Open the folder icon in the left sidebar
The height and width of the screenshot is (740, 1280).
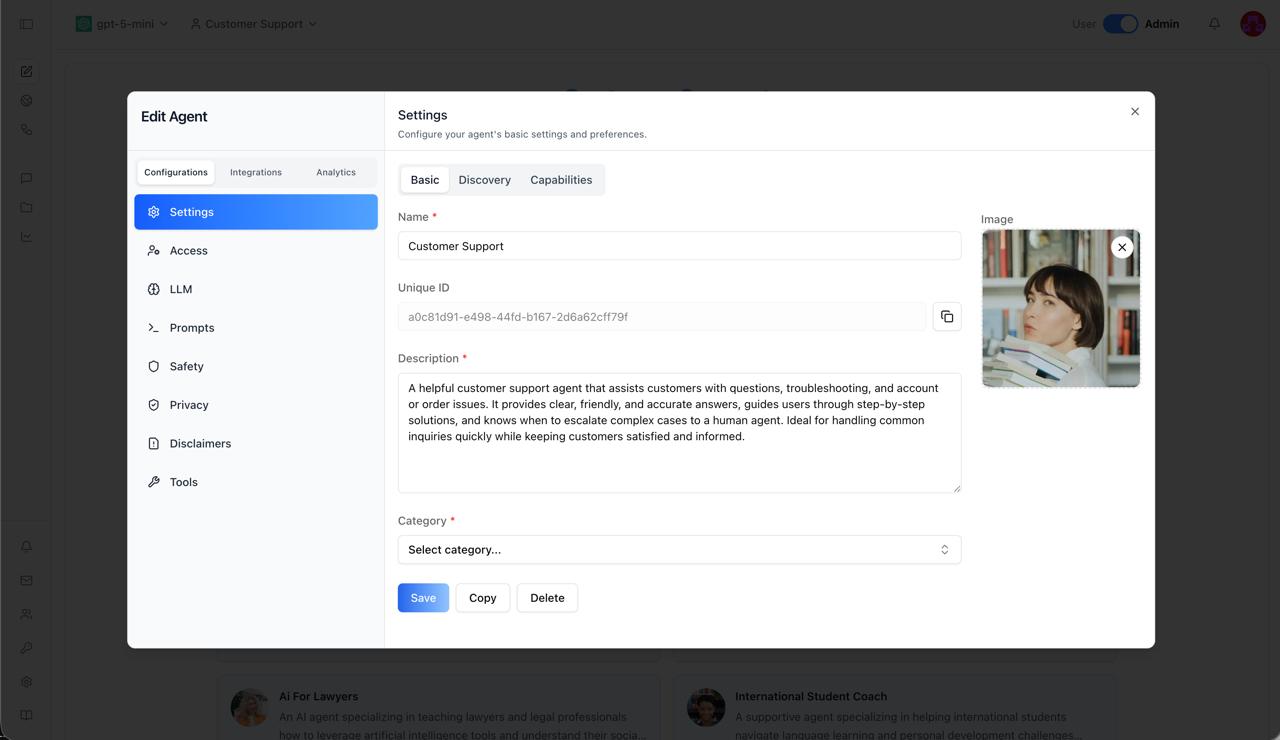coord(27,208)
